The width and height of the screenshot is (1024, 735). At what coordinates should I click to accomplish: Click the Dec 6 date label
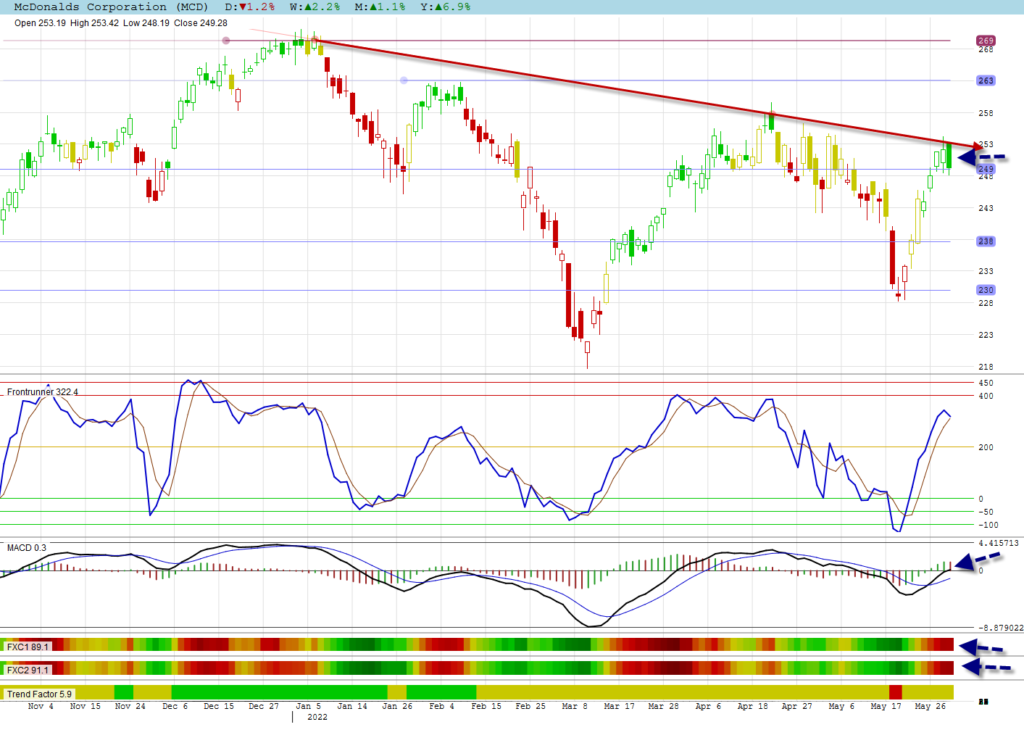[x=175, y=706]
